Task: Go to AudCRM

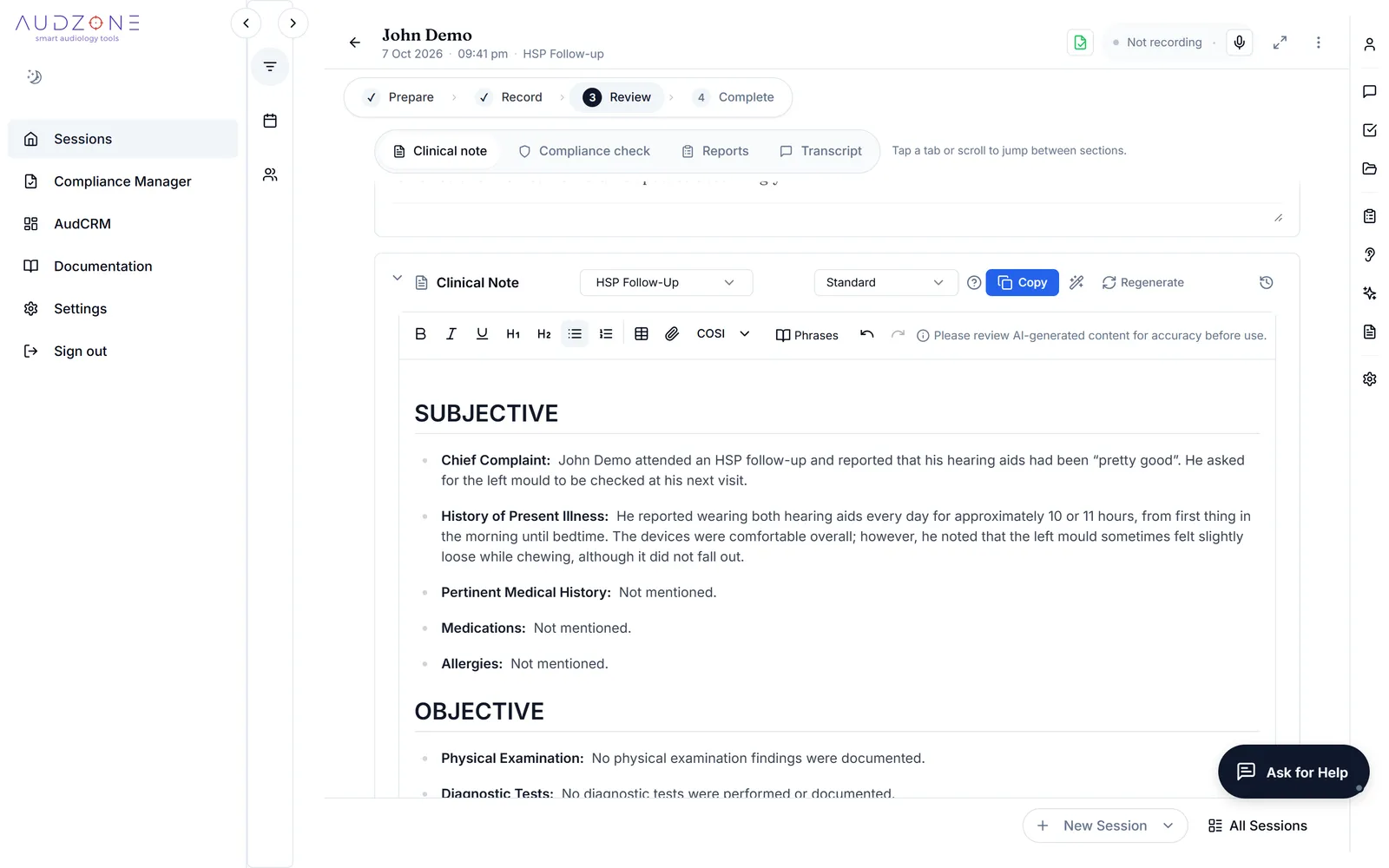Action: point(122,224)
